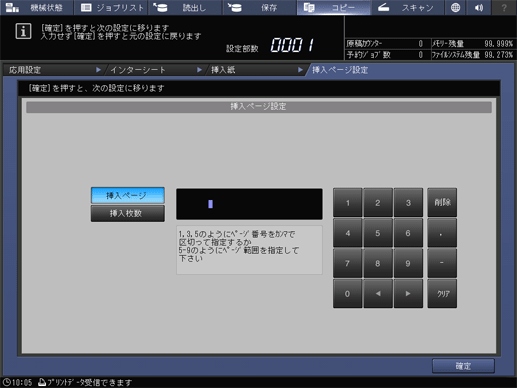This screenshot has height=388, width=517.
Task: Click the メモリー残量 99.999% indicator
Action: pyautogui.click(x=473, y=44)
